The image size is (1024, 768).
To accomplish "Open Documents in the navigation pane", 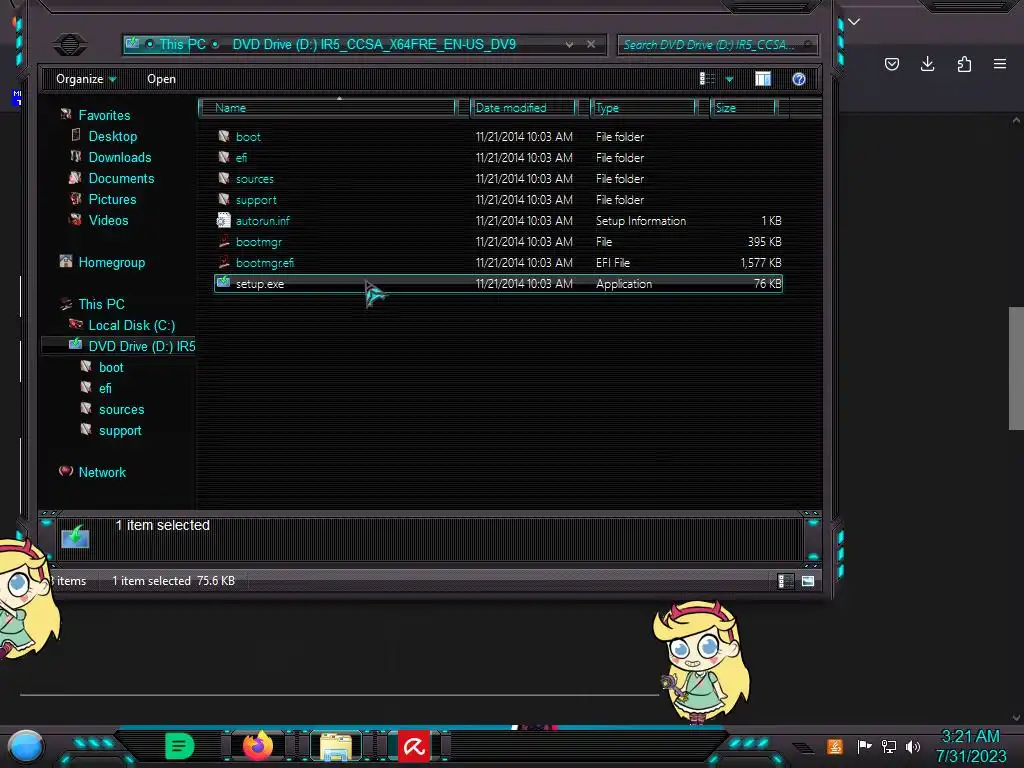I will coord(121,178).
